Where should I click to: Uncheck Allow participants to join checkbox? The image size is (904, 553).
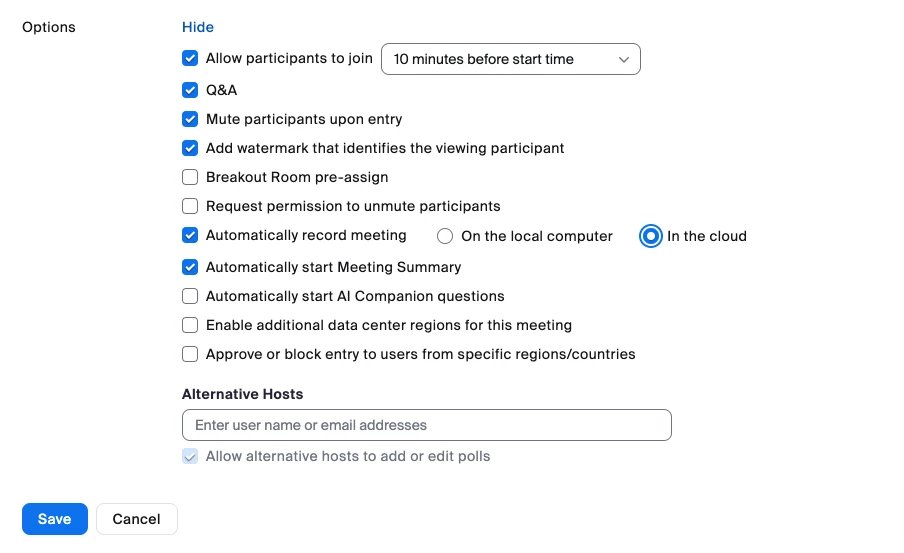point(190,59)
